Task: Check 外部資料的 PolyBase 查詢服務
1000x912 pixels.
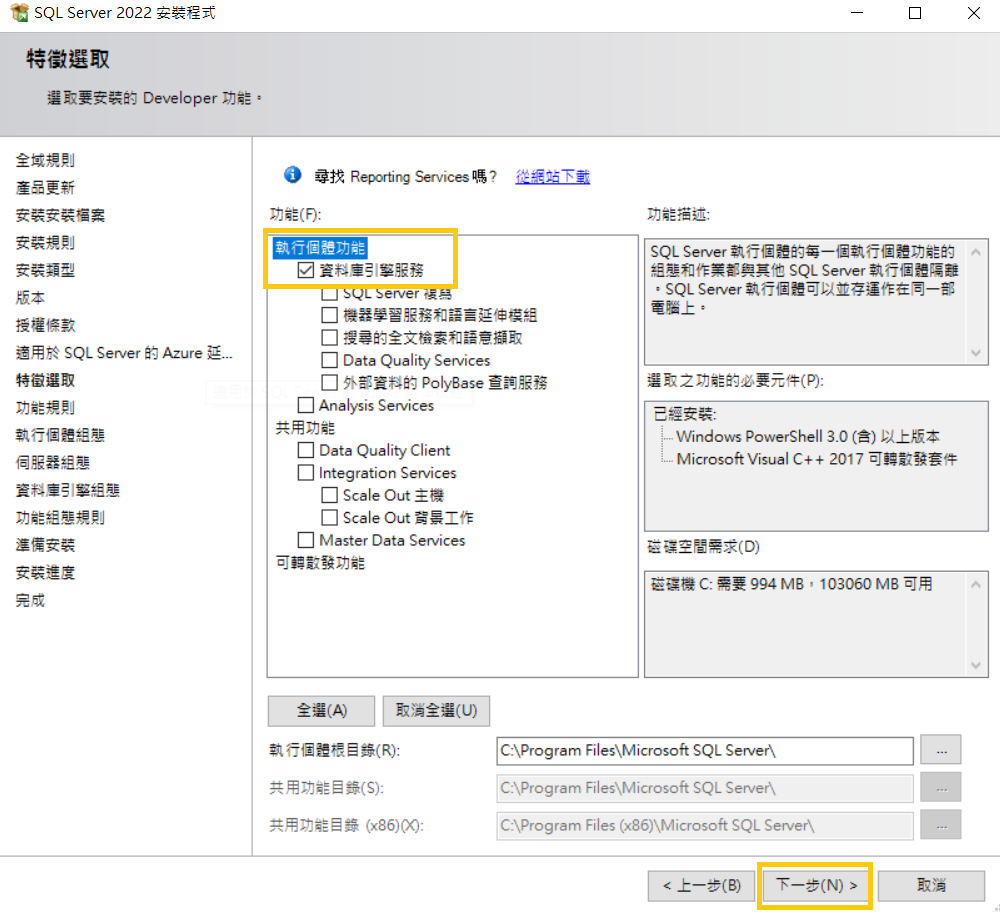Action: pyautogui.click(x=330, y=383)
